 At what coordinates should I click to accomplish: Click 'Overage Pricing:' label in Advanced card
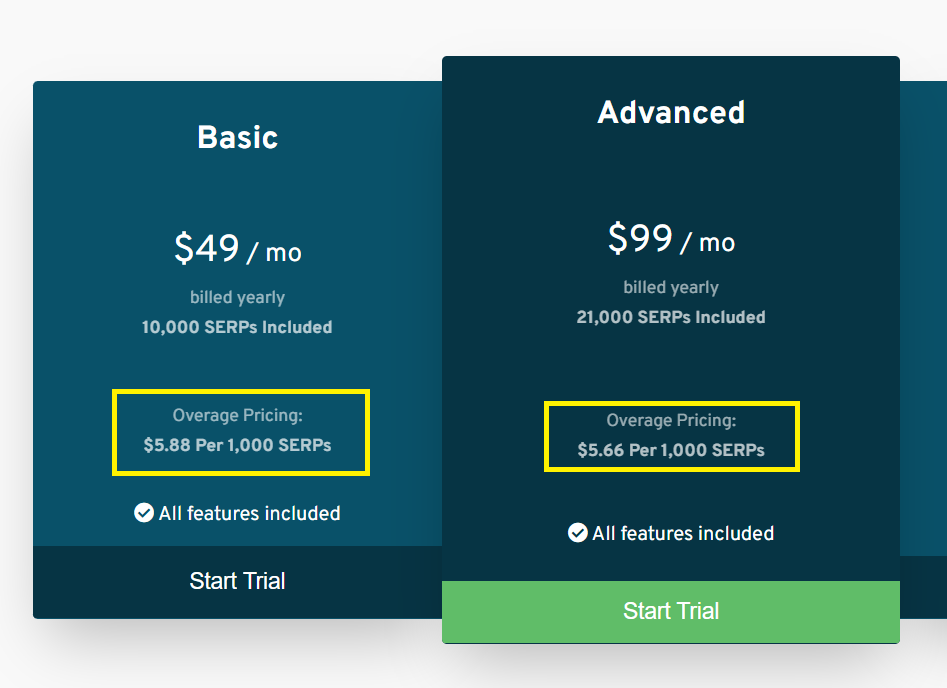(671, 421)
